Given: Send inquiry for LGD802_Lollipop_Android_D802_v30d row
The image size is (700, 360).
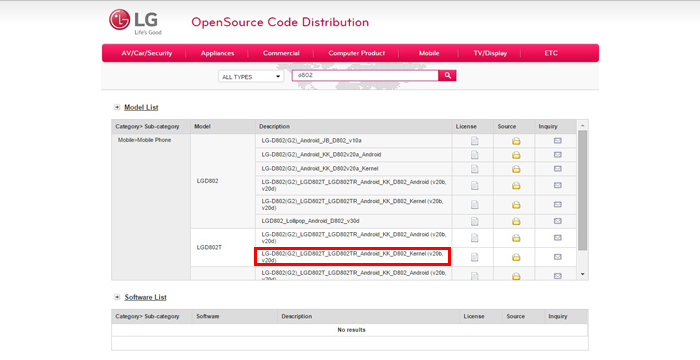Looking at the screenshot, I should pos(558,221).
